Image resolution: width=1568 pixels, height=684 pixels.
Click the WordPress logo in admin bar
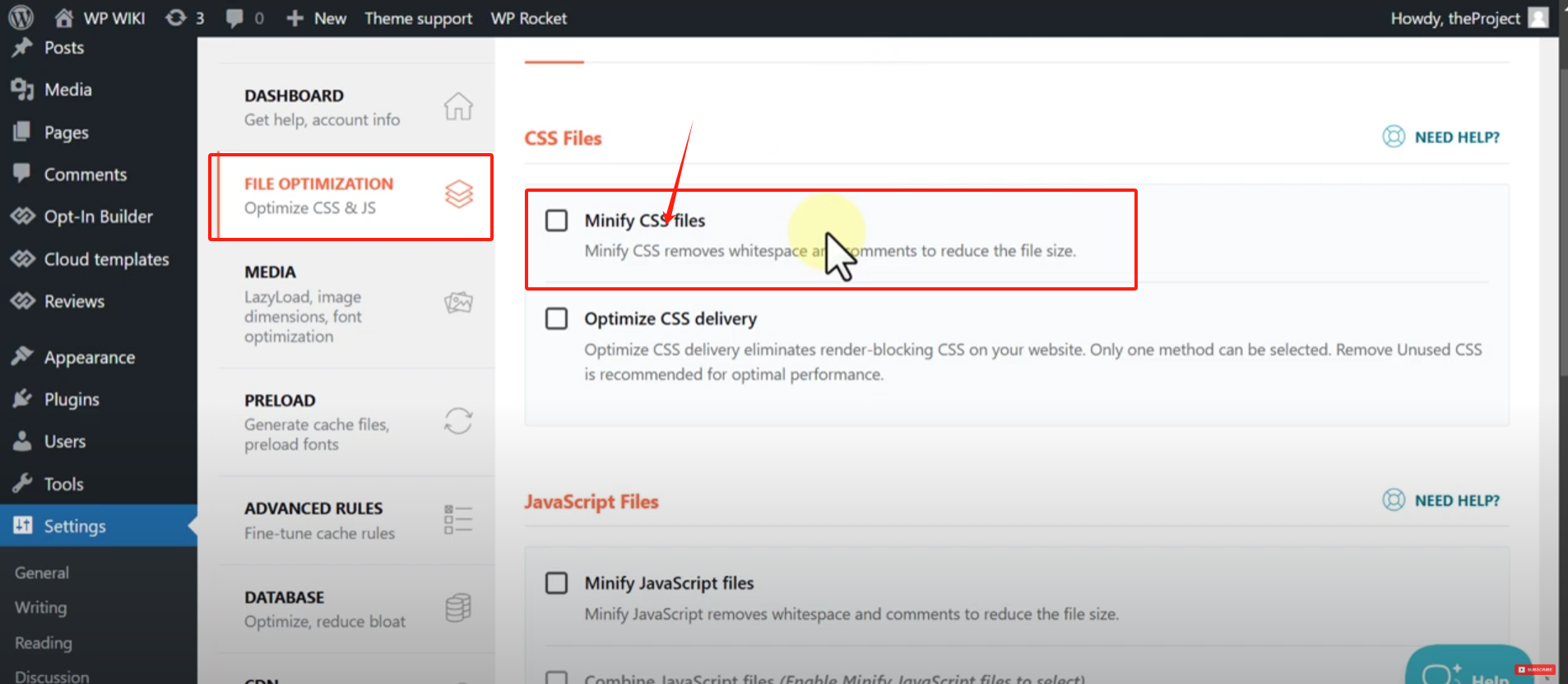(21, 17)
